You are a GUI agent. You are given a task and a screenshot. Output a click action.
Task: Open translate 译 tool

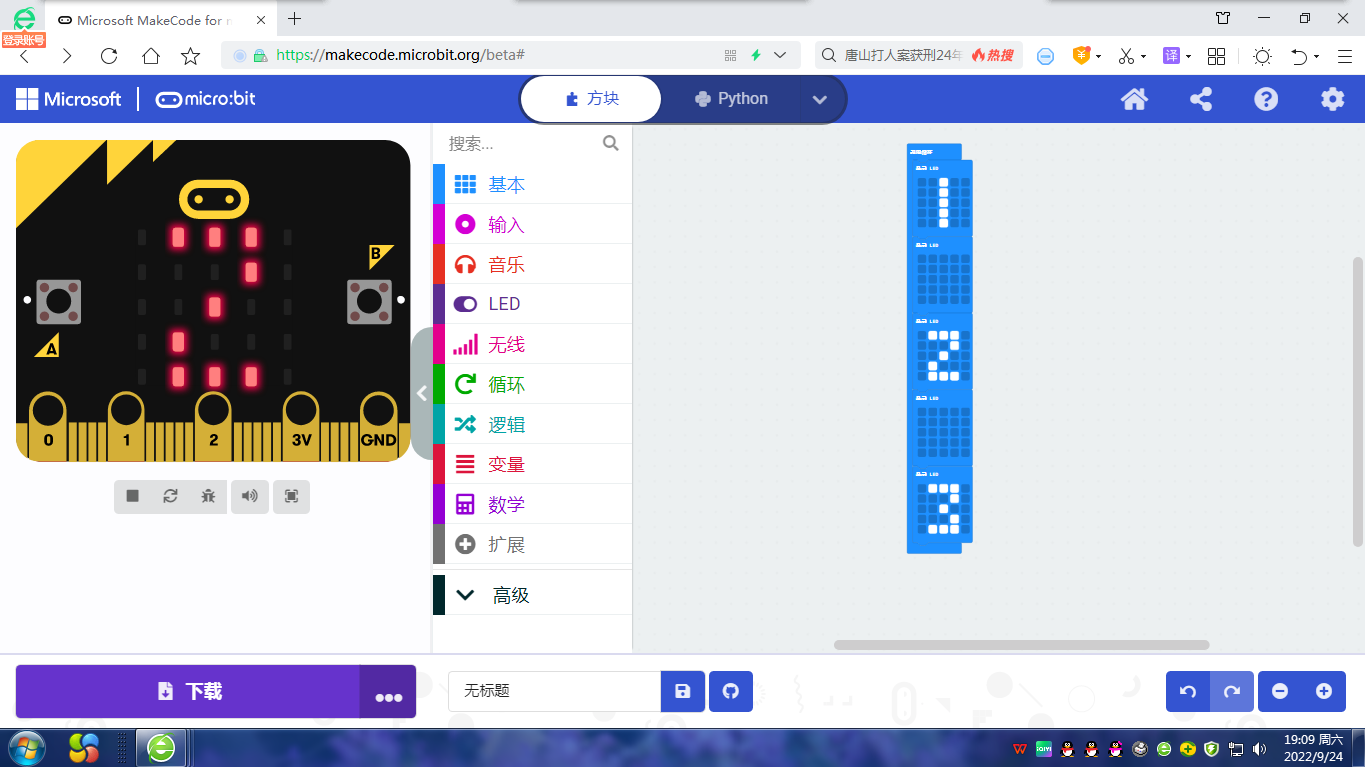(x=1171, y=56)
